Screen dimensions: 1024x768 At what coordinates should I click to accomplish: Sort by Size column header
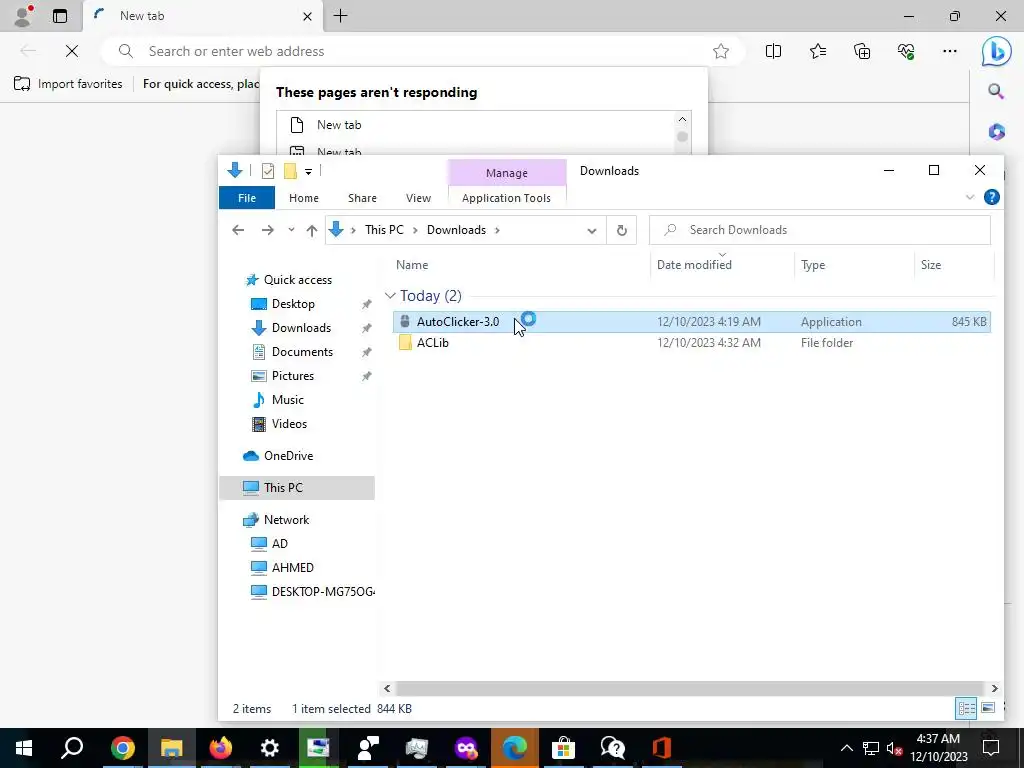click(x=931, y=264)
